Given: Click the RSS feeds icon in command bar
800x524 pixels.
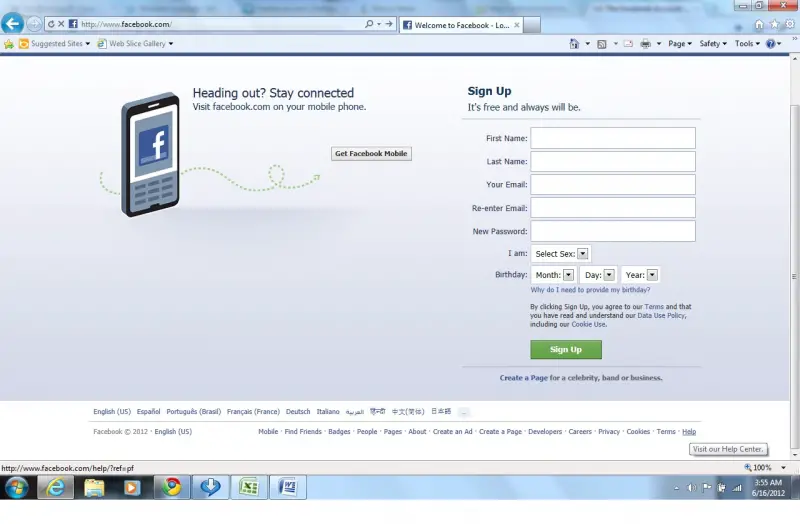Looking at the screenshot, I should coord(602,44).
